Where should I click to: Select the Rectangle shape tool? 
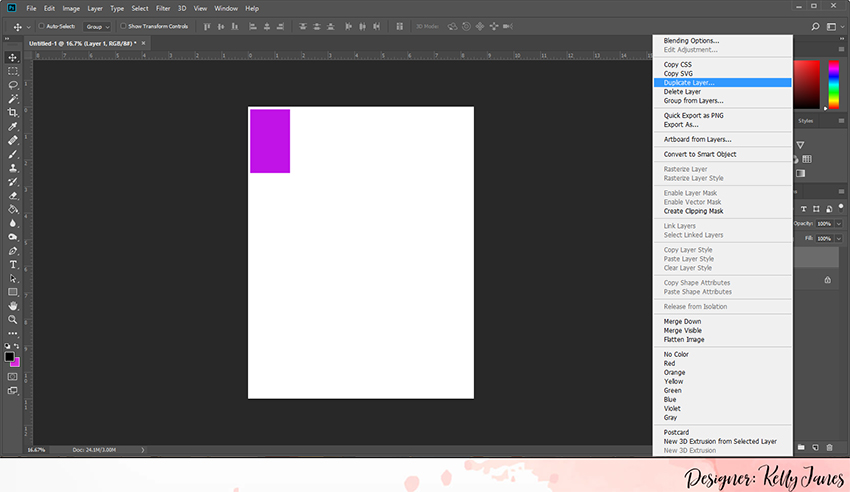click(x=12, y=292)
